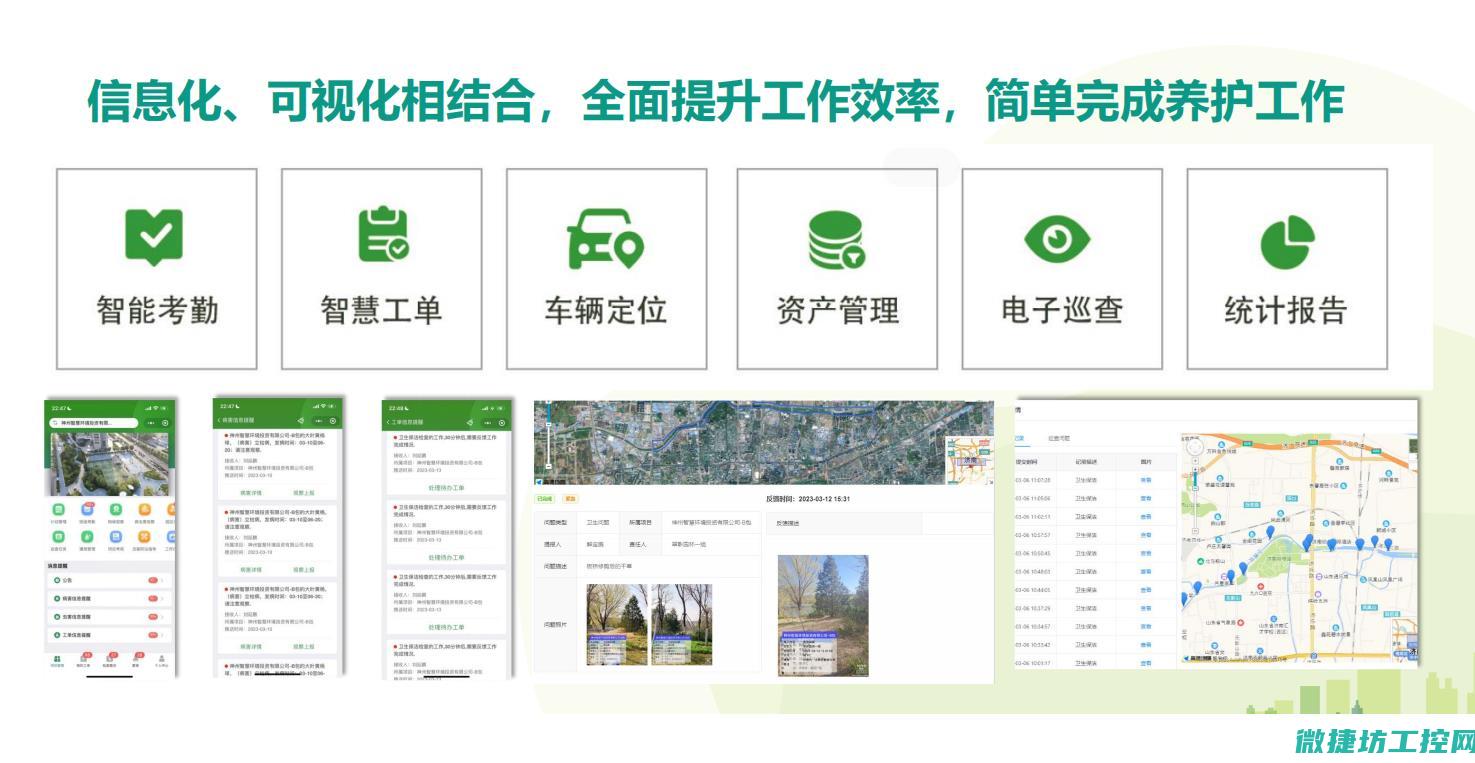Open the 虫害信息提醒 message row

point(109,617)
